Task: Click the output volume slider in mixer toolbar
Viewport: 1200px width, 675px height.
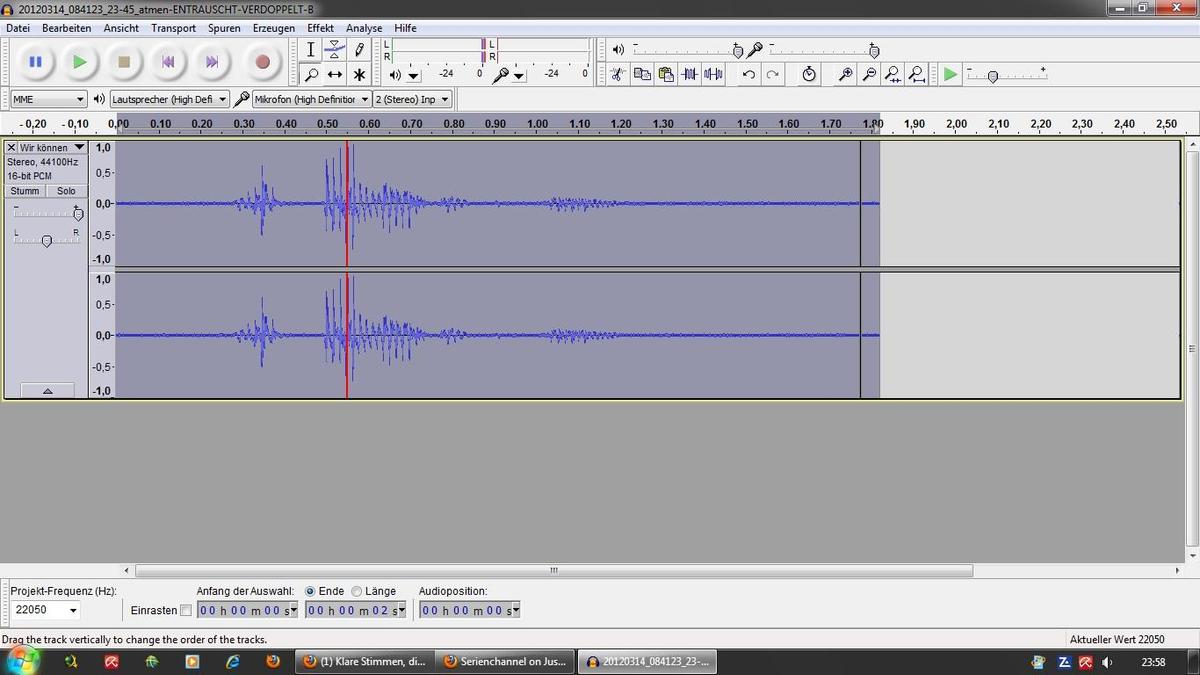Action: pos(689,50)
